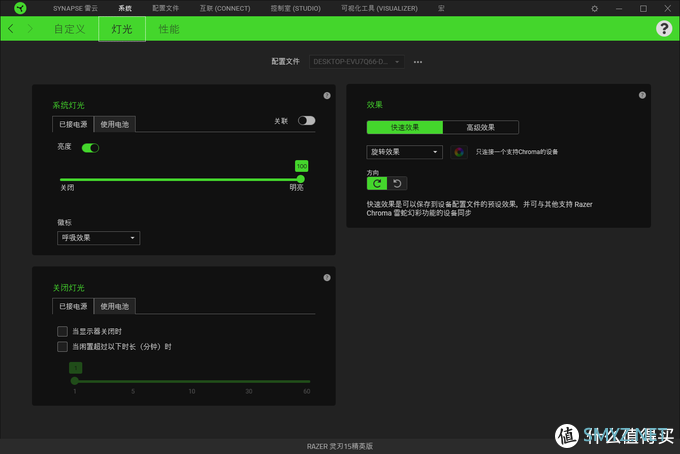Open the 可视化工具 (VISUALIZER) menu

[x=379, y=8]
